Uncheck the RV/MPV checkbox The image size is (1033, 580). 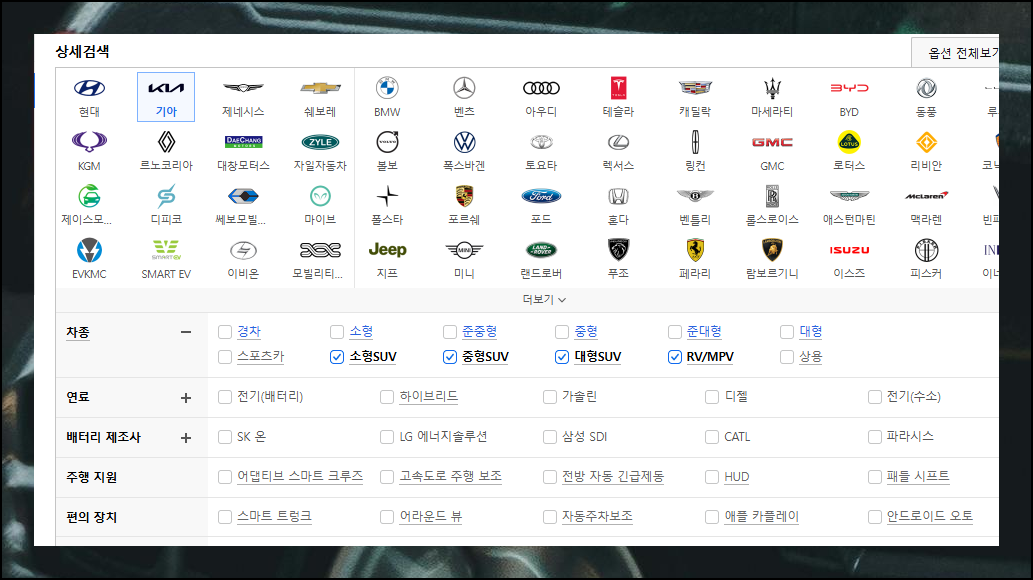[675, 357]
